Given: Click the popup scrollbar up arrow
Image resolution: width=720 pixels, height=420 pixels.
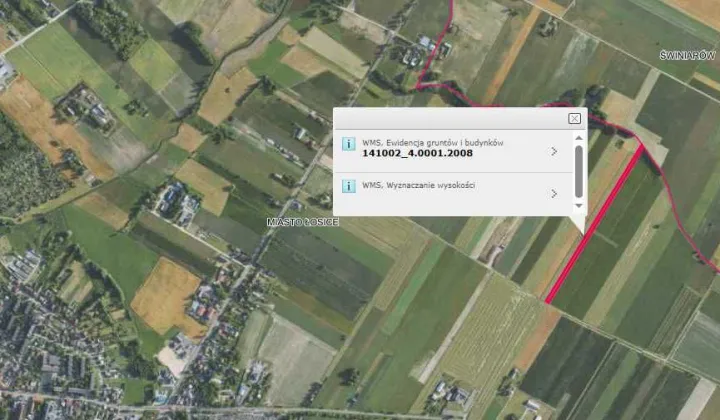Looking at the screenshot, I should coord(579,138).
